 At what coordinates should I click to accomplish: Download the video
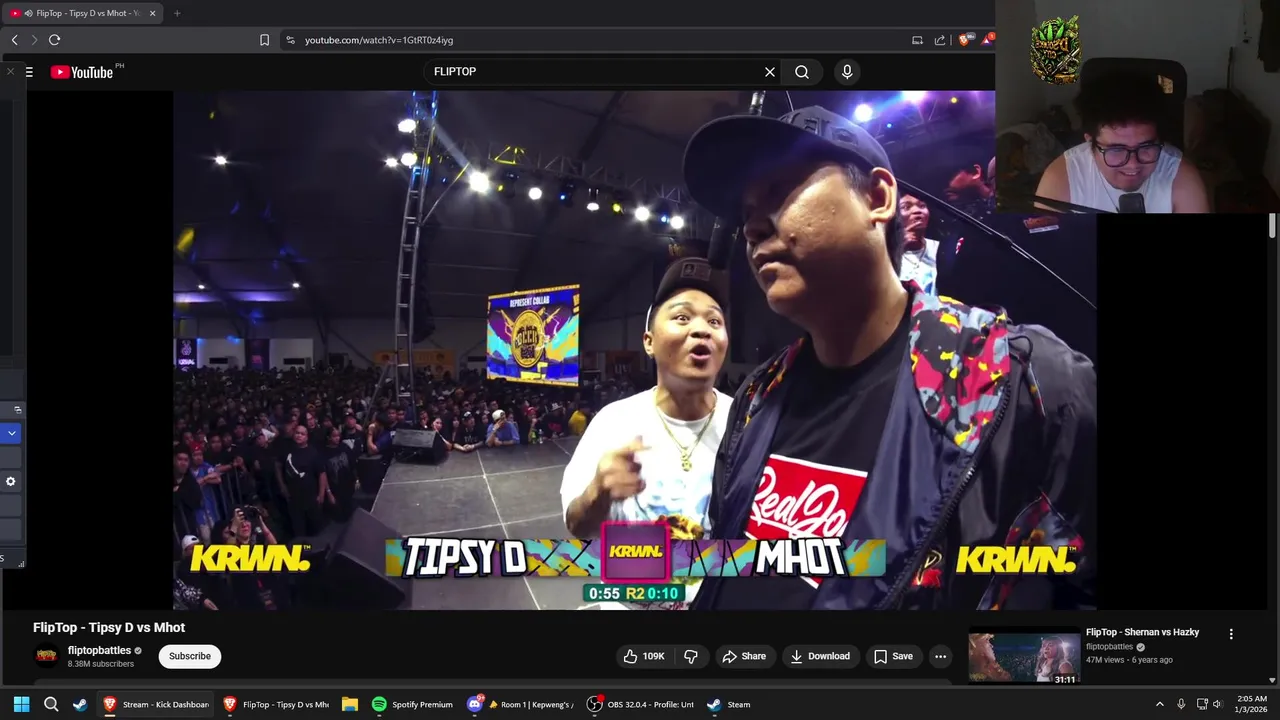pos(820,656)
